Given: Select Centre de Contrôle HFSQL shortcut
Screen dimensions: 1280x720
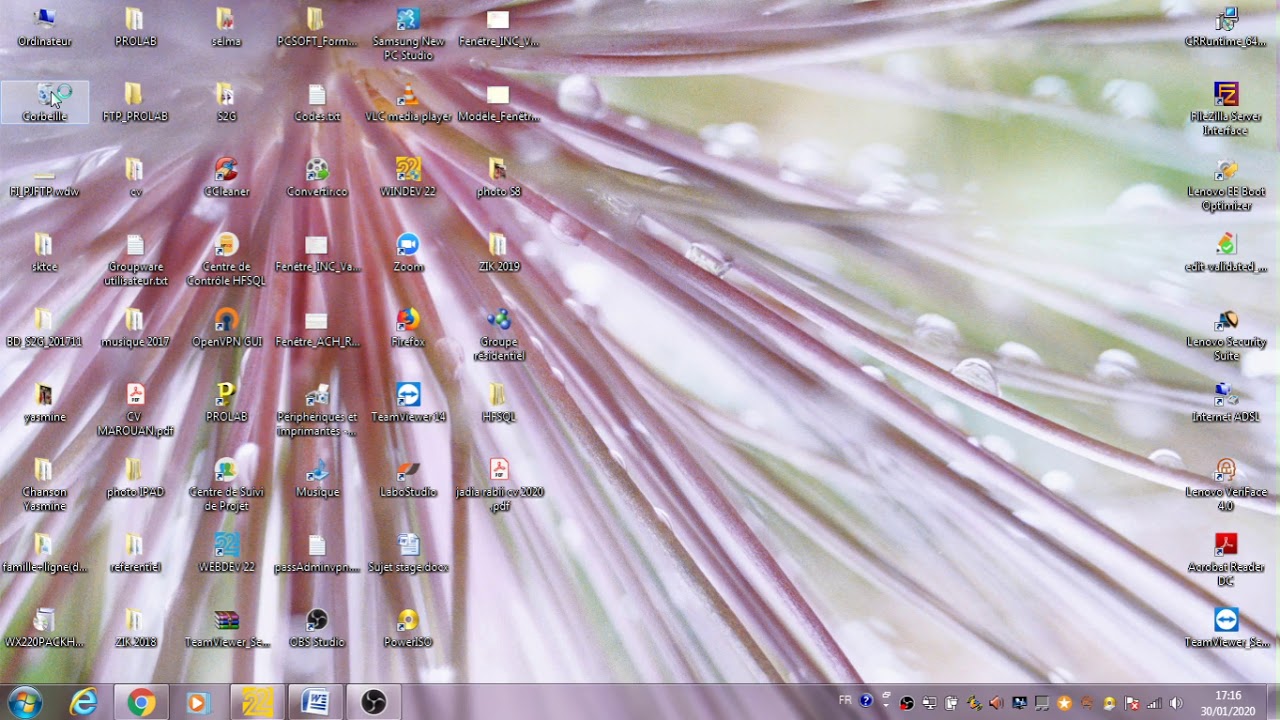Looking at the screenshot, I should (x=227, y=259).
